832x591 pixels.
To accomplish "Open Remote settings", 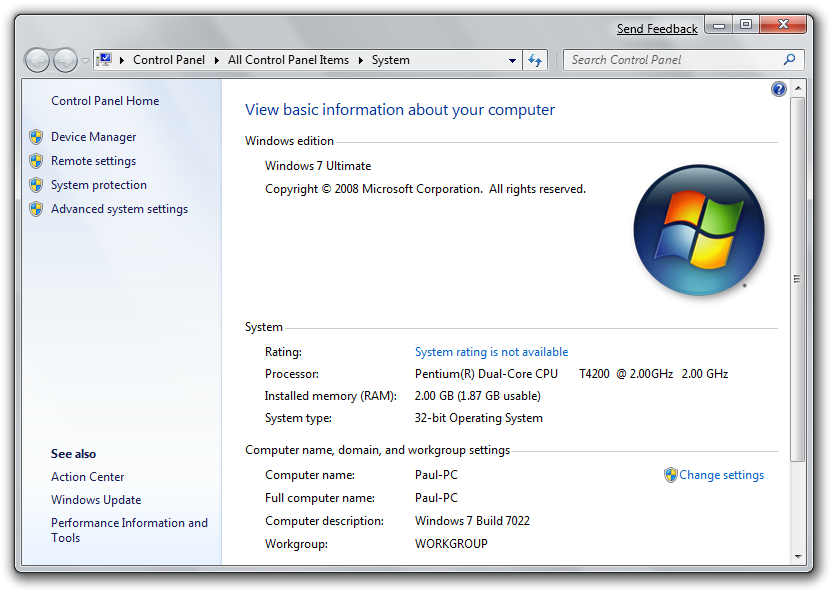I will pos(93,161).
